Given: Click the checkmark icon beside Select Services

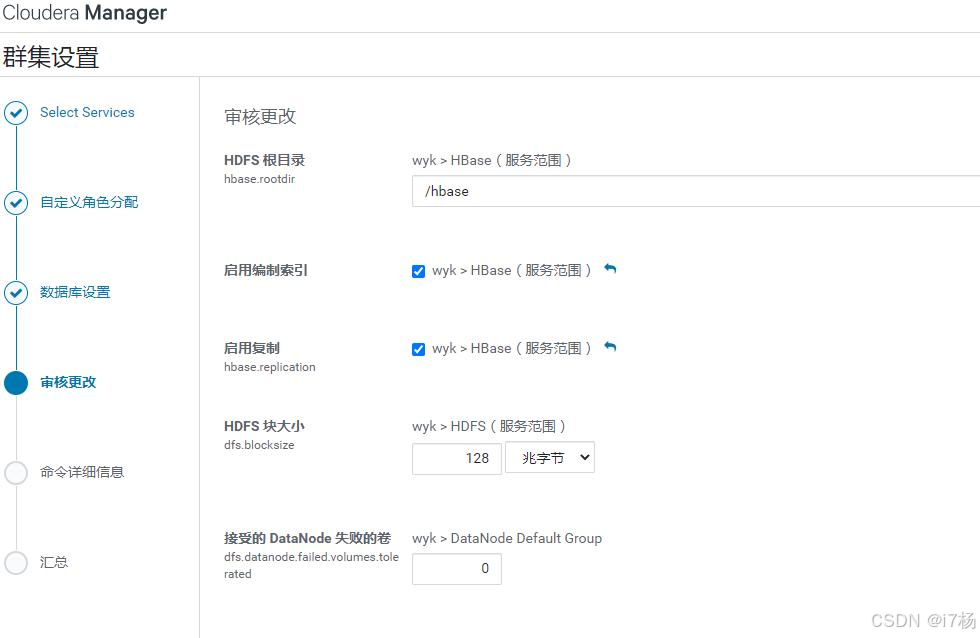Looking at the screenshot, I should pyautogui.click(x=16, y=112).
